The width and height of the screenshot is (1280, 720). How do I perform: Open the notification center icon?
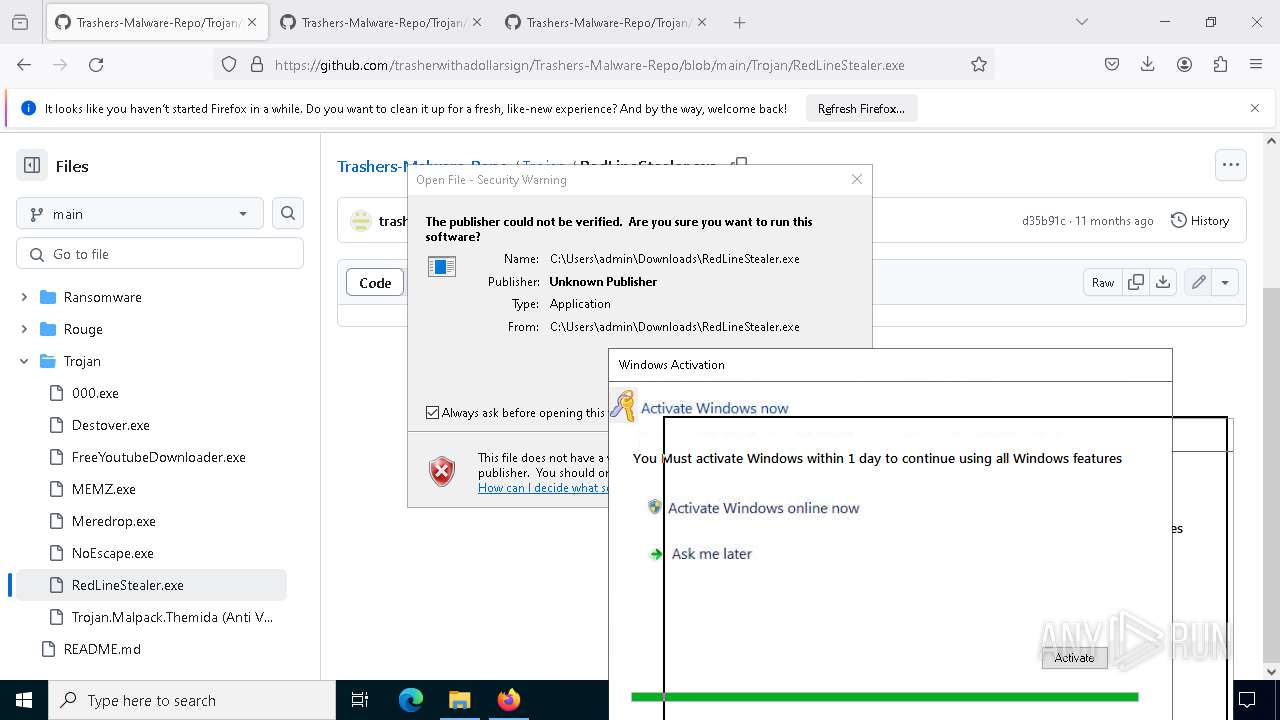pyautogui.click(x=1247, y=700)
